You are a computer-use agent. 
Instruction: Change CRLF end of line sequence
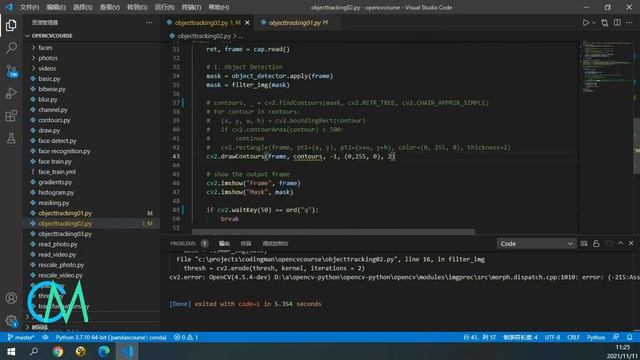tap(573, 337)
